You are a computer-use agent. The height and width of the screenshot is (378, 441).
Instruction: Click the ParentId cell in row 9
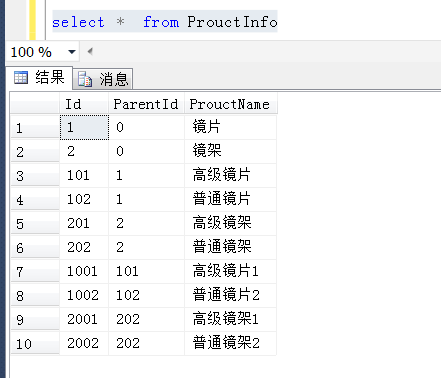(x=146, y=319)
